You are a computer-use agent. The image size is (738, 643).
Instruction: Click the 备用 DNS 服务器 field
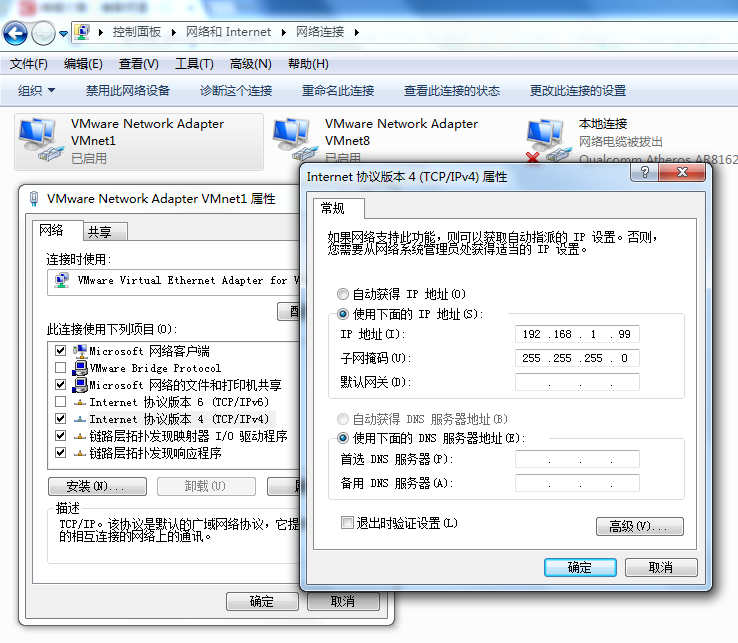577,483
